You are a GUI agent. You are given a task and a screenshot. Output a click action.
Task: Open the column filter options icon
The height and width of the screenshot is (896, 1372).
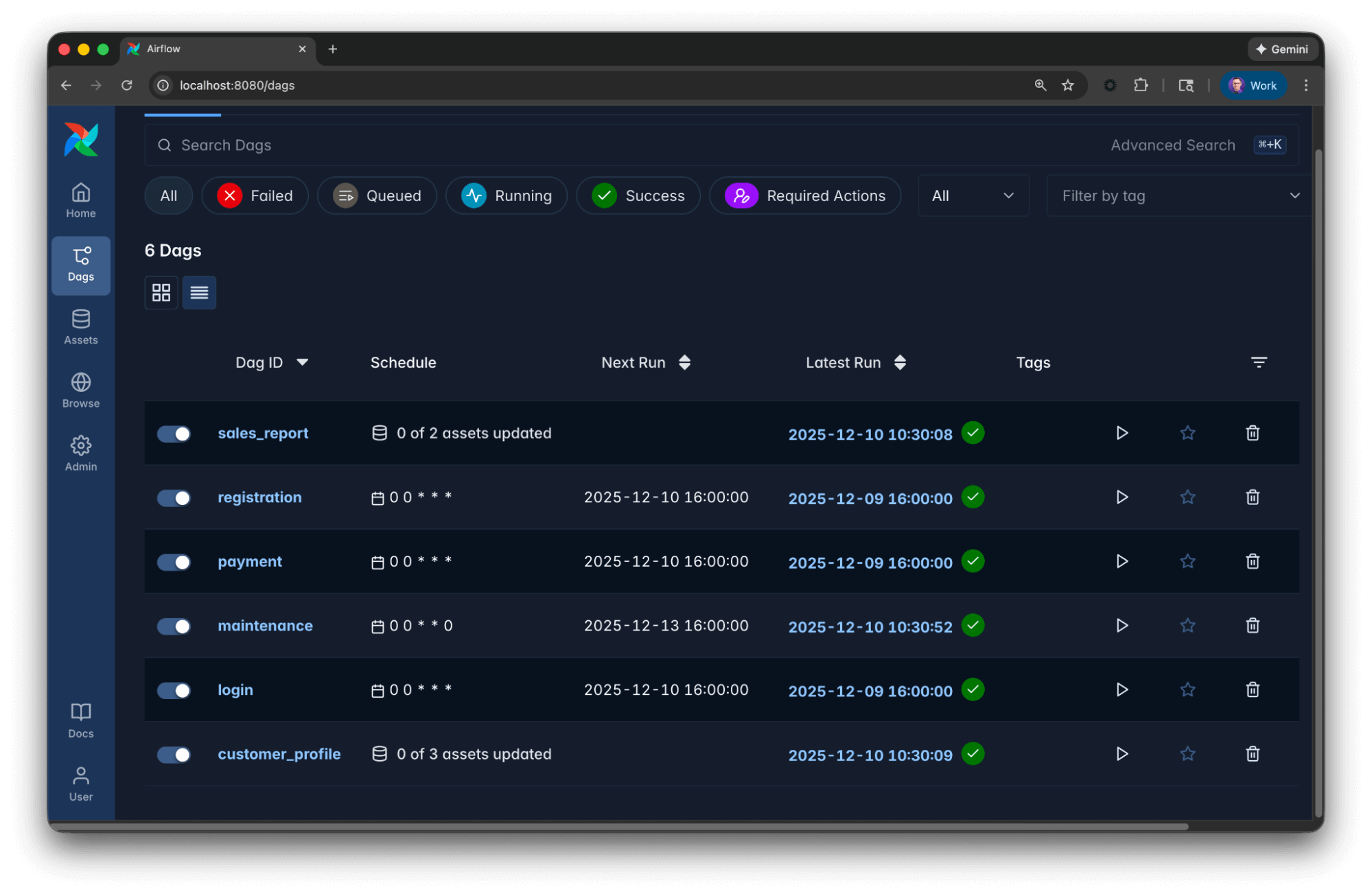1258,362
